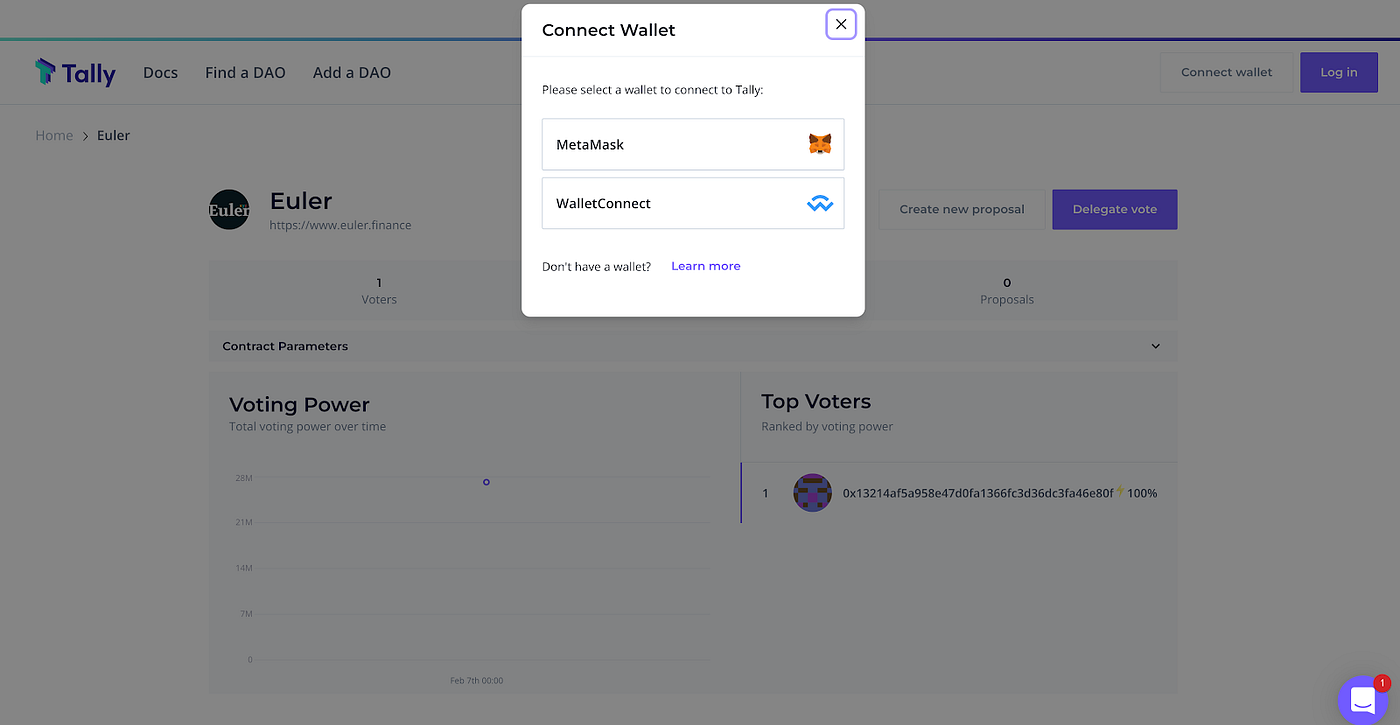Click the Euler DAO logo
This screenshot has width=1400, height=725.
pyautogui.click(x=229, y=209)
